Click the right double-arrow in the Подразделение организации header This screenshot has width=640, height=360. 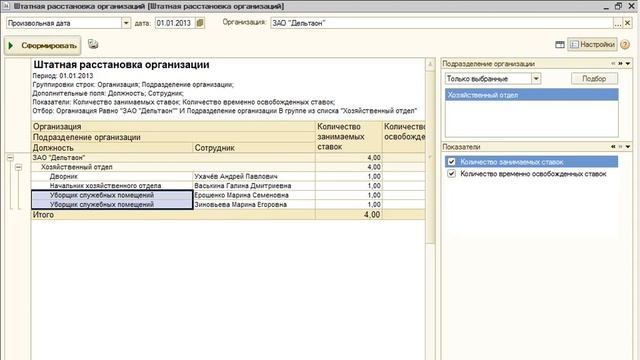(620, 64)
